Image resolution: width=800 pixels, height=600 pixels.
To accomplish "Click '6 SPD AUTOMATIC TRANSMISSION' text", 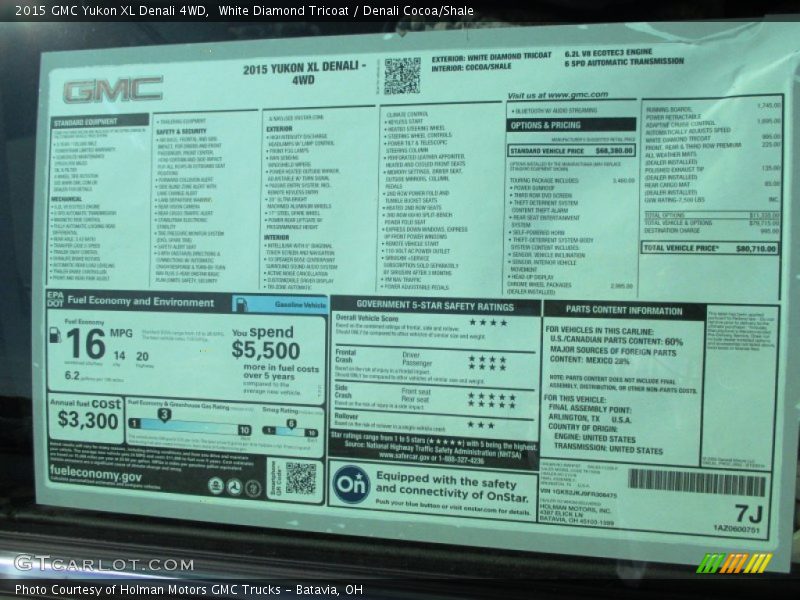I will coord(624,62).
